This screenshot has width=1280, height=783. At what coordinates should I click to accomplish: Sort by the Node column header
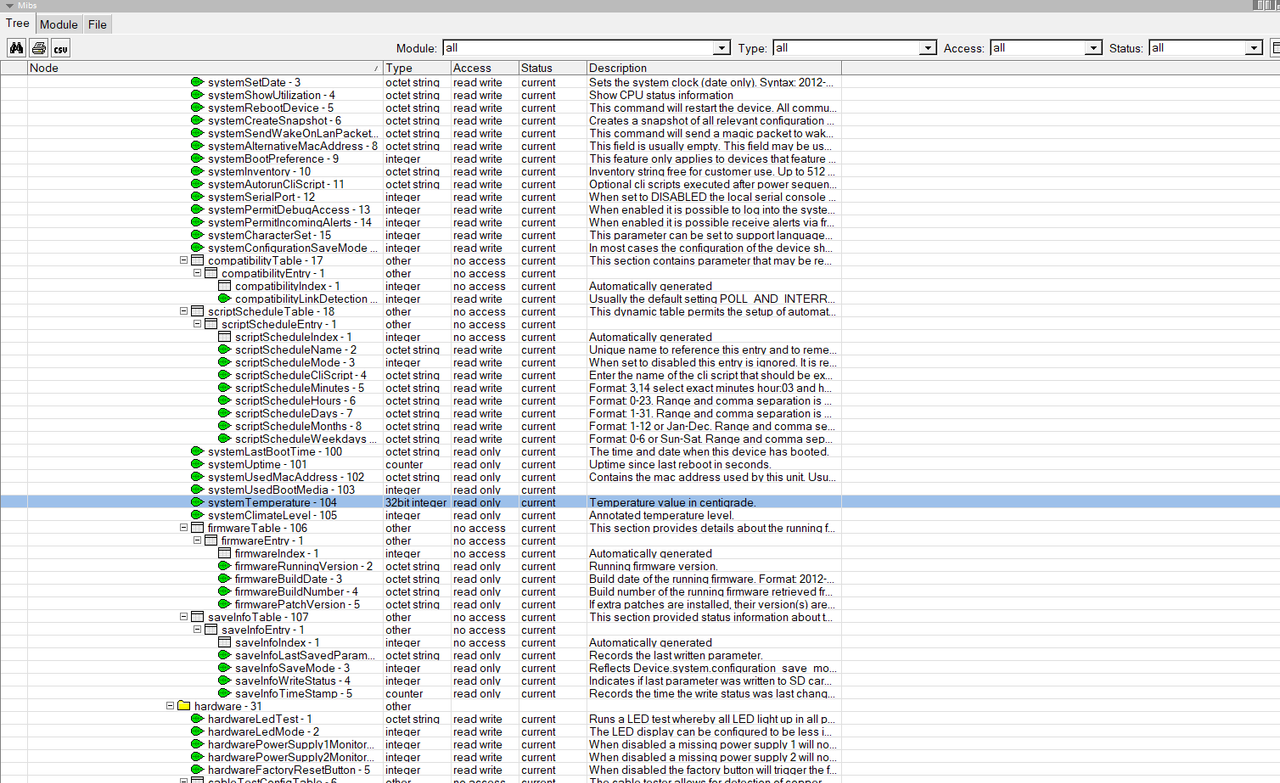[x=205, y=68]
